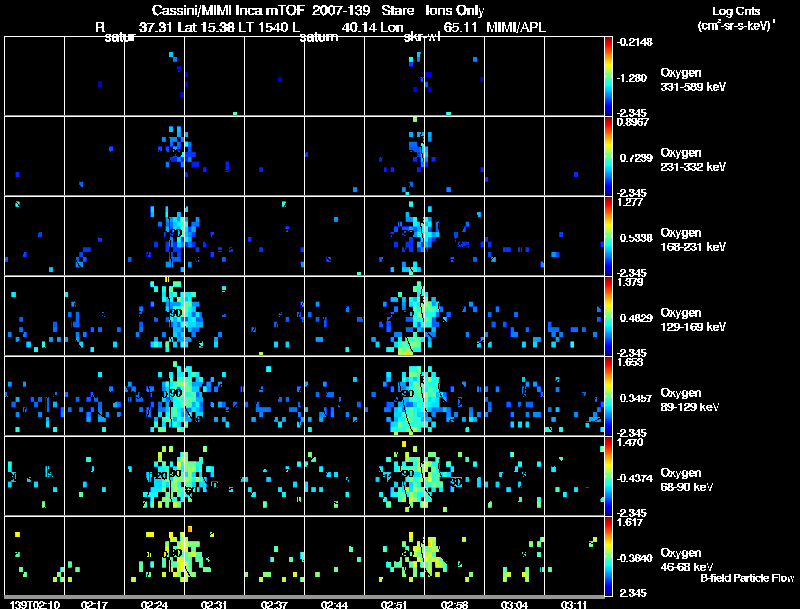
Task: Click the Oxygen 168-231 keV row label
Action: pyautogui.click(x=693, y=240)
